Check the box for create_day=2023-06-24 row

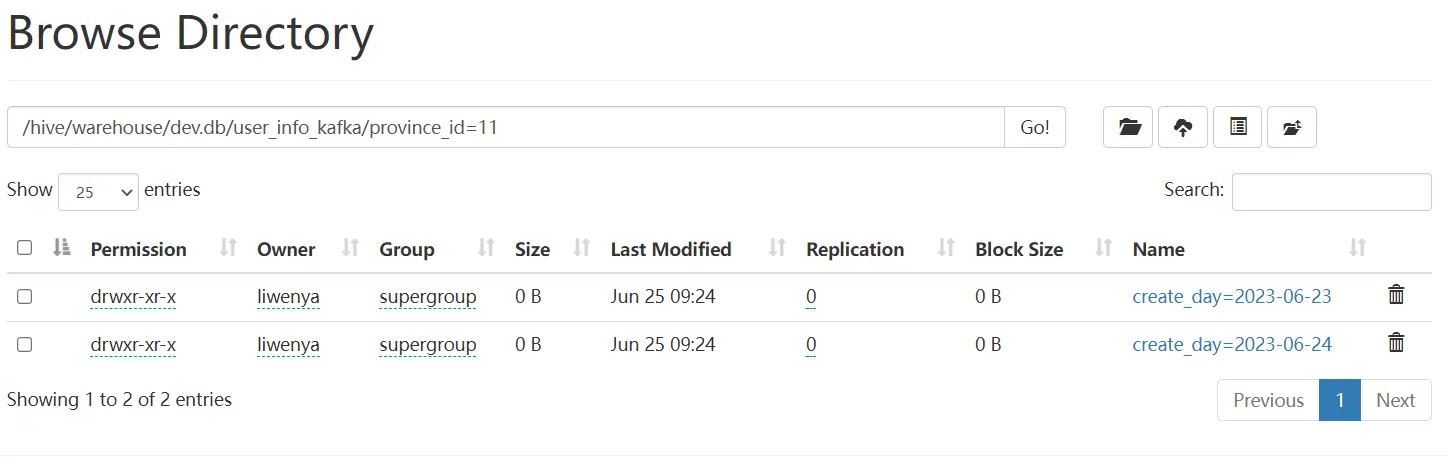point(25,344)
